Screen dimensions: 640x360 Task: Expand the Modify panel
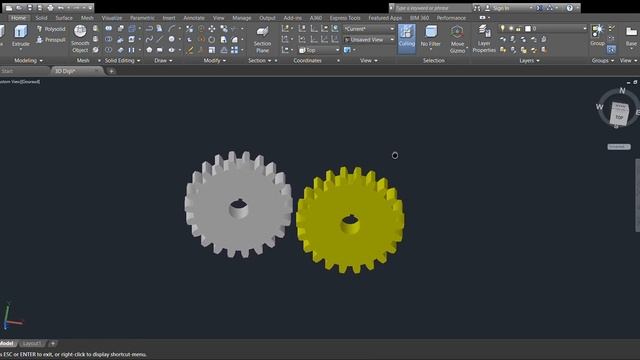pyautogui.click(x=214, y=60)
